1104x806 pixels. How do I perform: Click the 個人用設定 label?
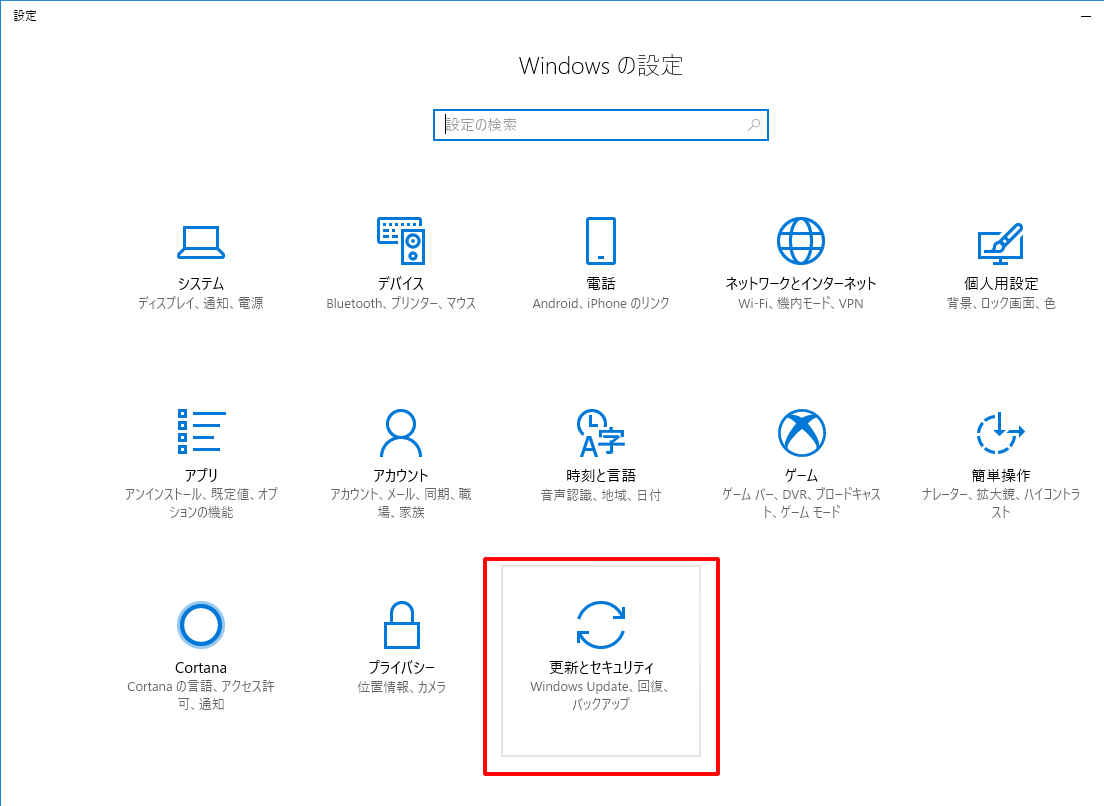pyautogui.click(x=1000, y=284)
